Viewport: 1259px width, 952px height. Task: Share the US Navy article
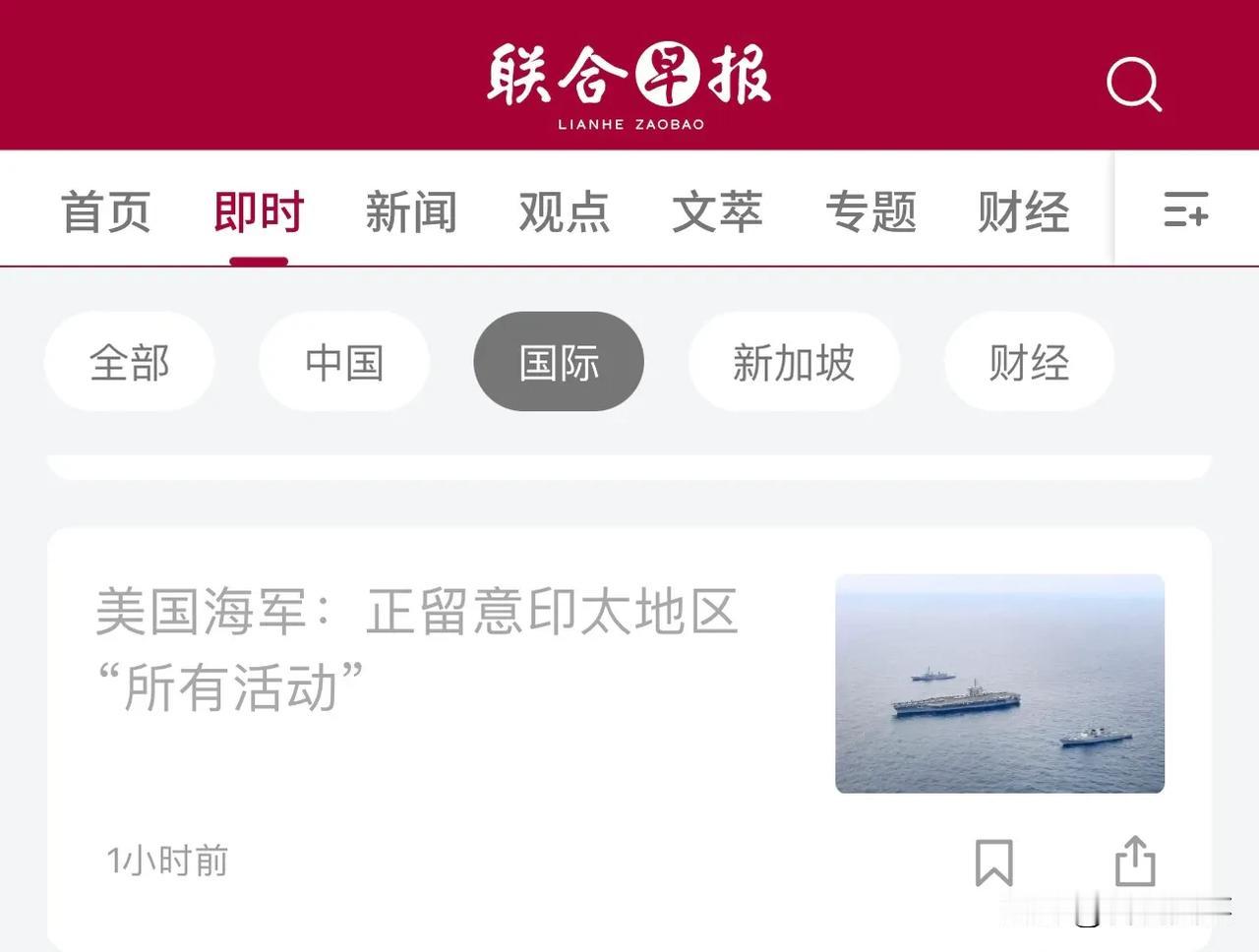coord(1135,862)
